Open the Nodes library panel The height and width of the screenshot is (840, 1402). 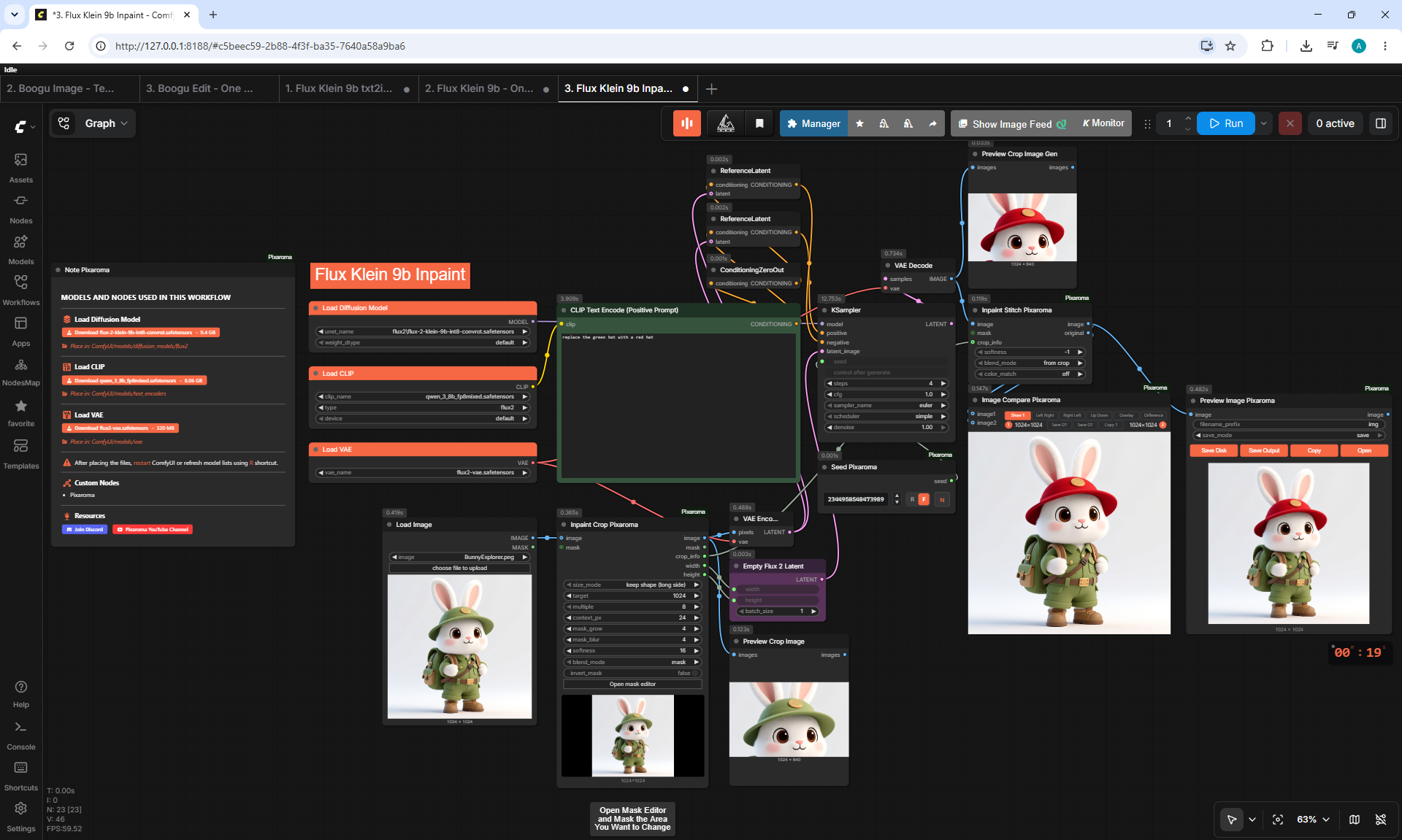click(20, 209)
